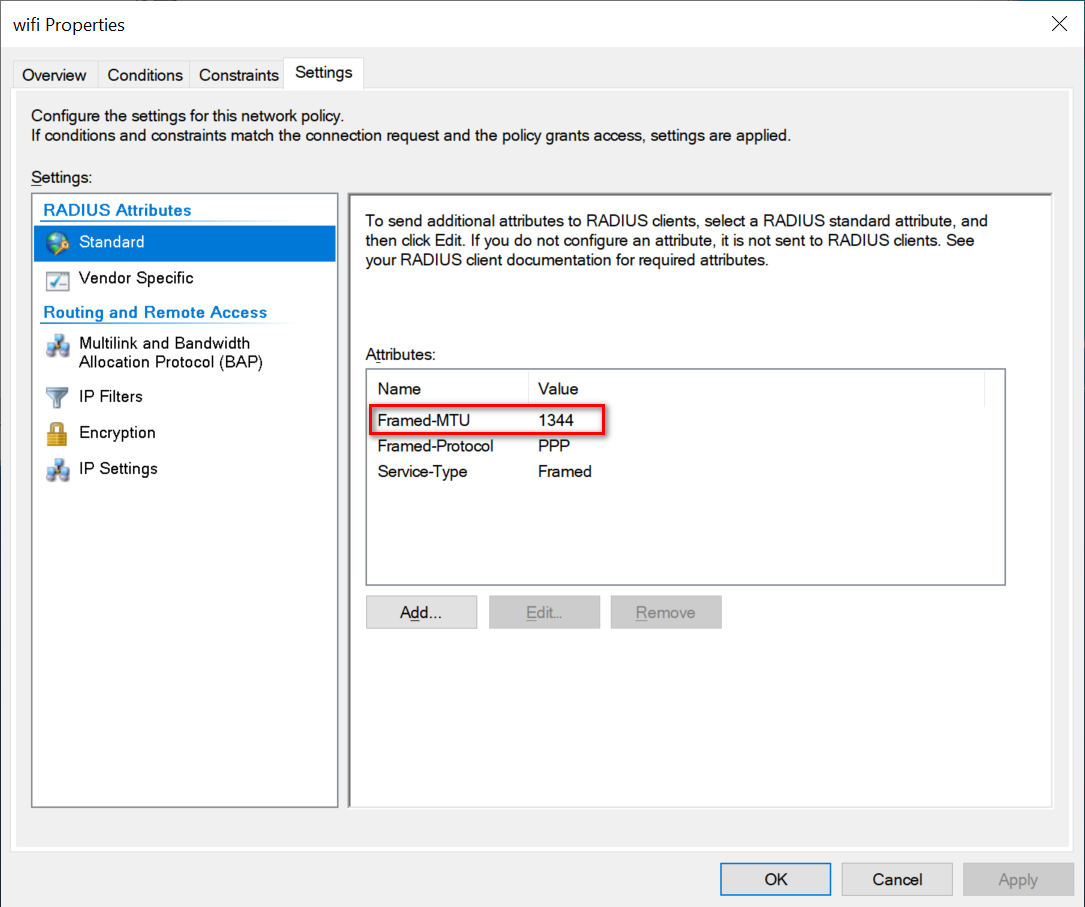The image size is (1085, 907).
Task: Select the Settings tab
Action: pos(324,73)
